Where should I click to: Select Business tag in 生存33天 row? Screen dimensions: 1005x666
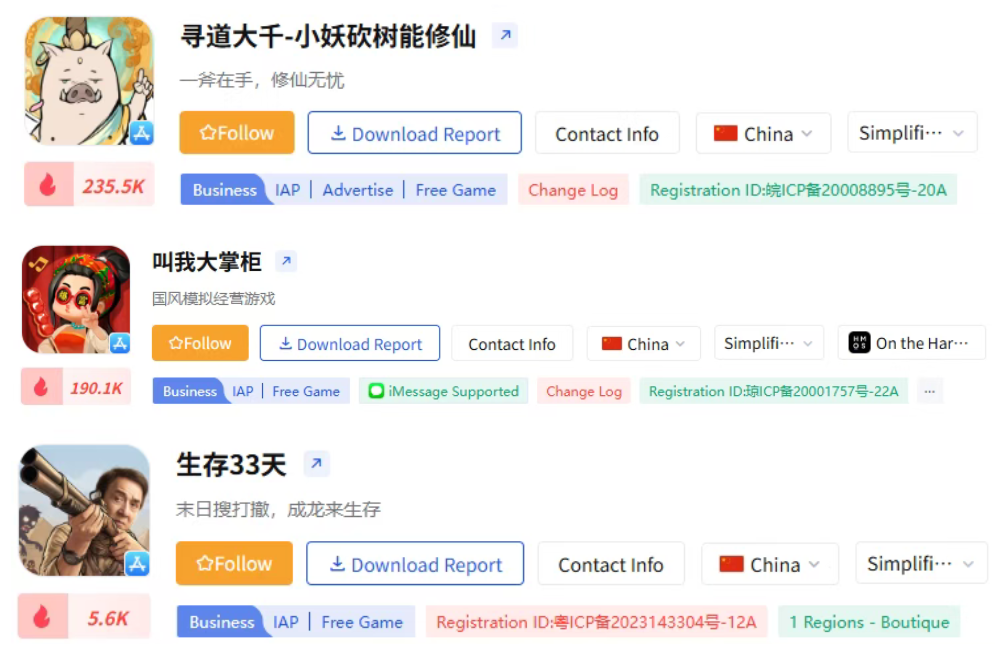[x=220, y=622]
